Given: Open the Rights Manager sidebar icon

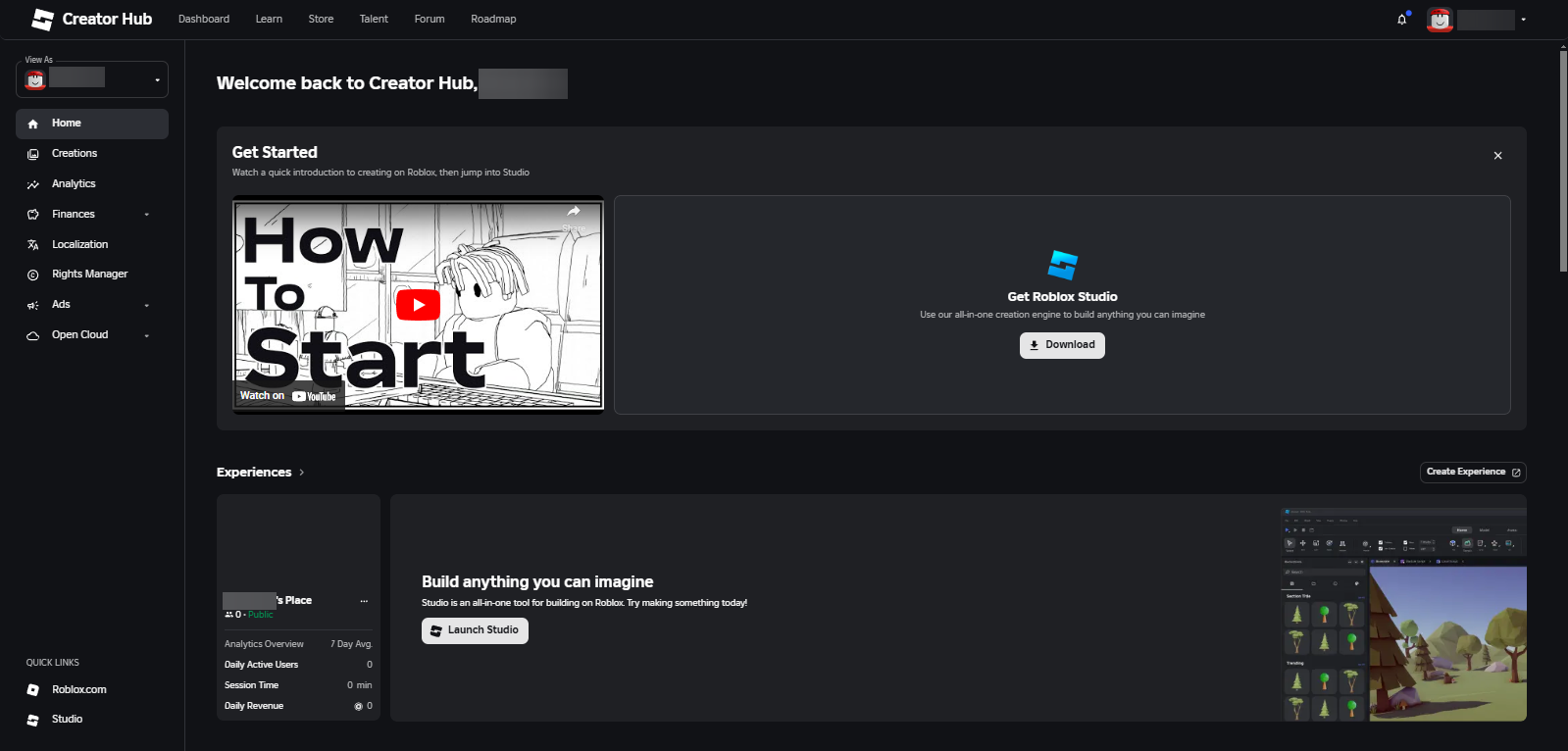Looking at the screenshot, I should (x=33, y=275).
